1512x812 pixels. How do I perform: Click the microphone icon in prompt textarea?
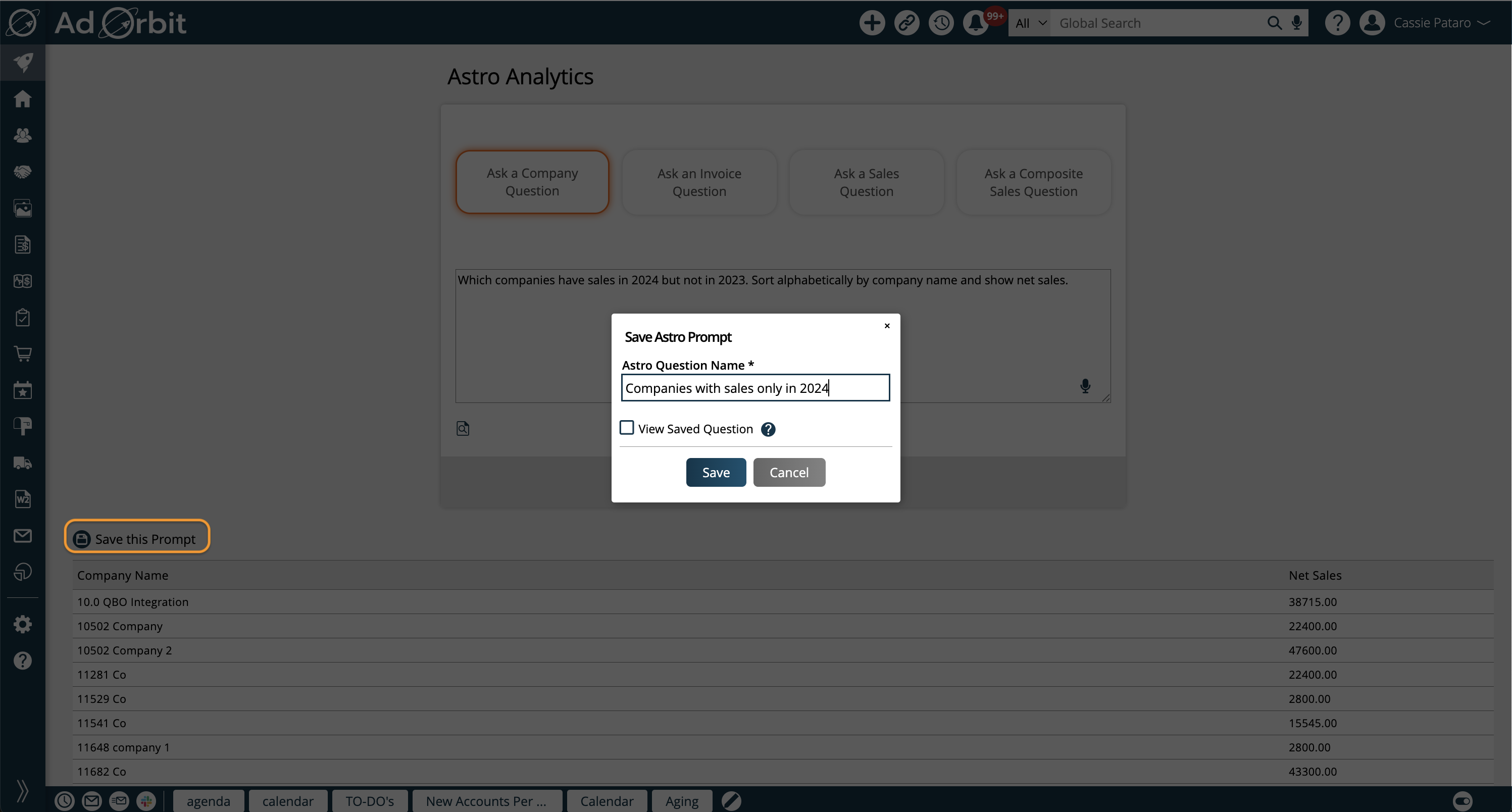tap(1085, 386)
